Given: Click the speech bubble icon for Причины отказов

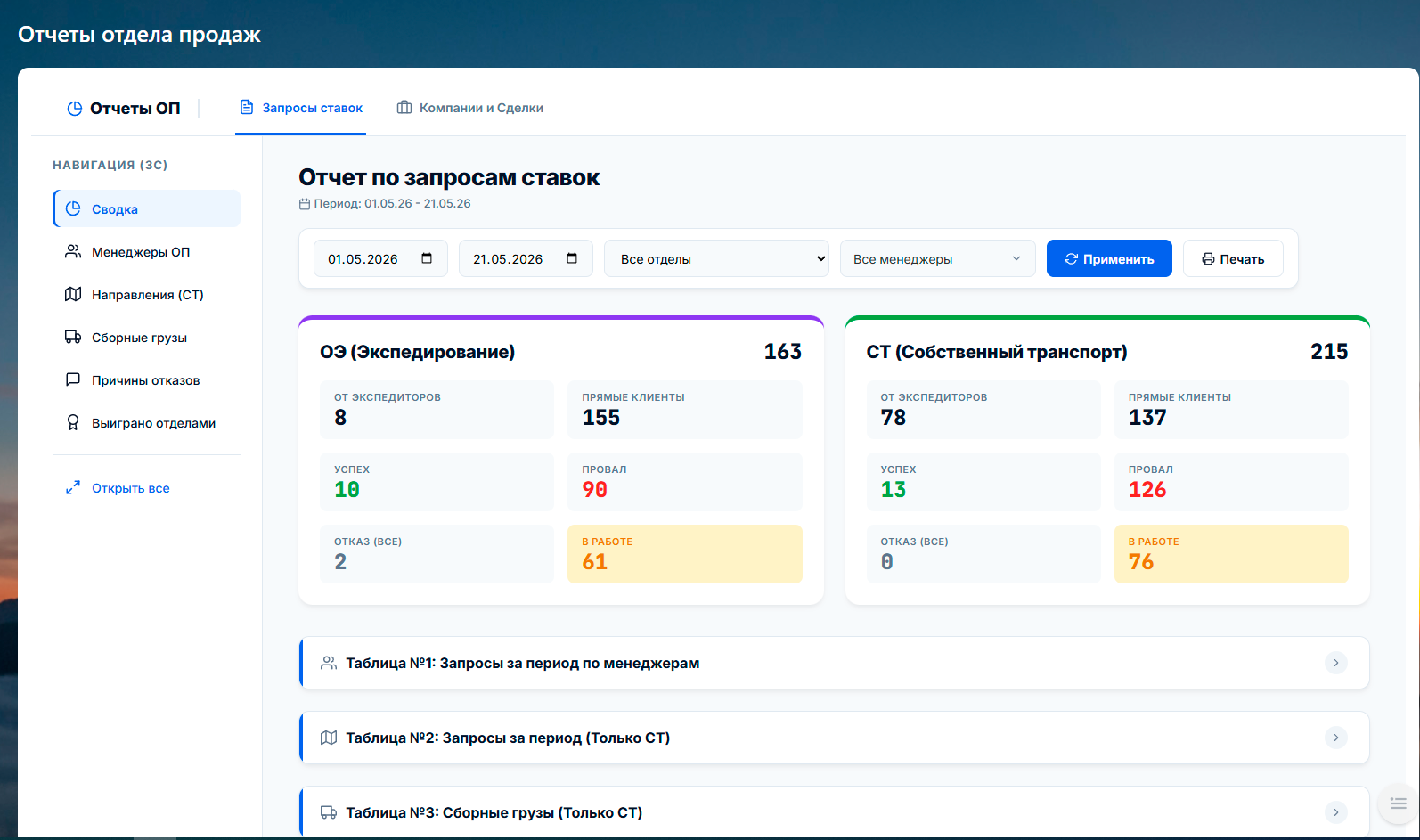Looking at the screenshot, I should (73, 379).
